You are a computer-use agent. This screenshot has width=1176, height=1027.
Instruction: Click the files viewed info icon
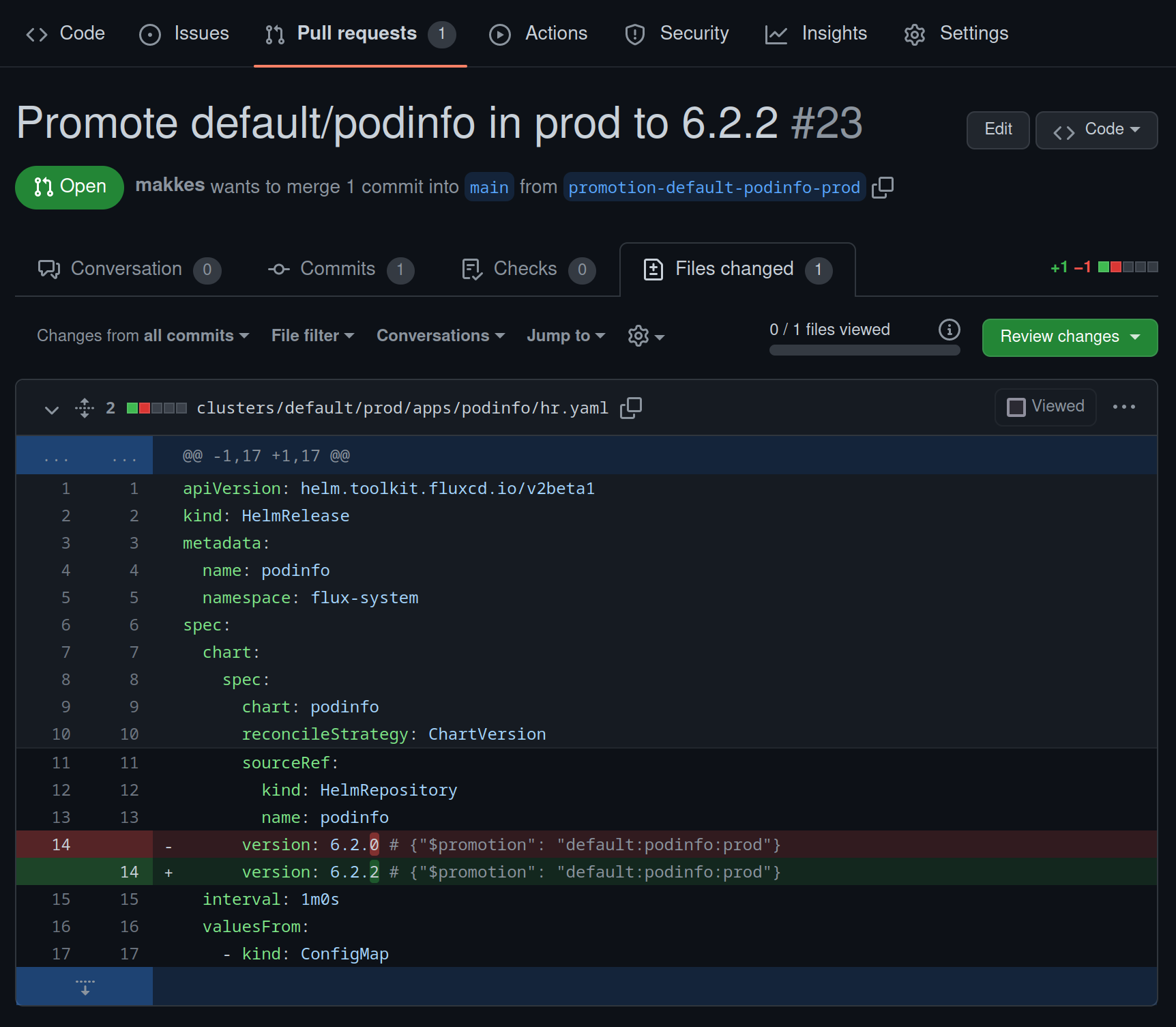pos(949,330)
